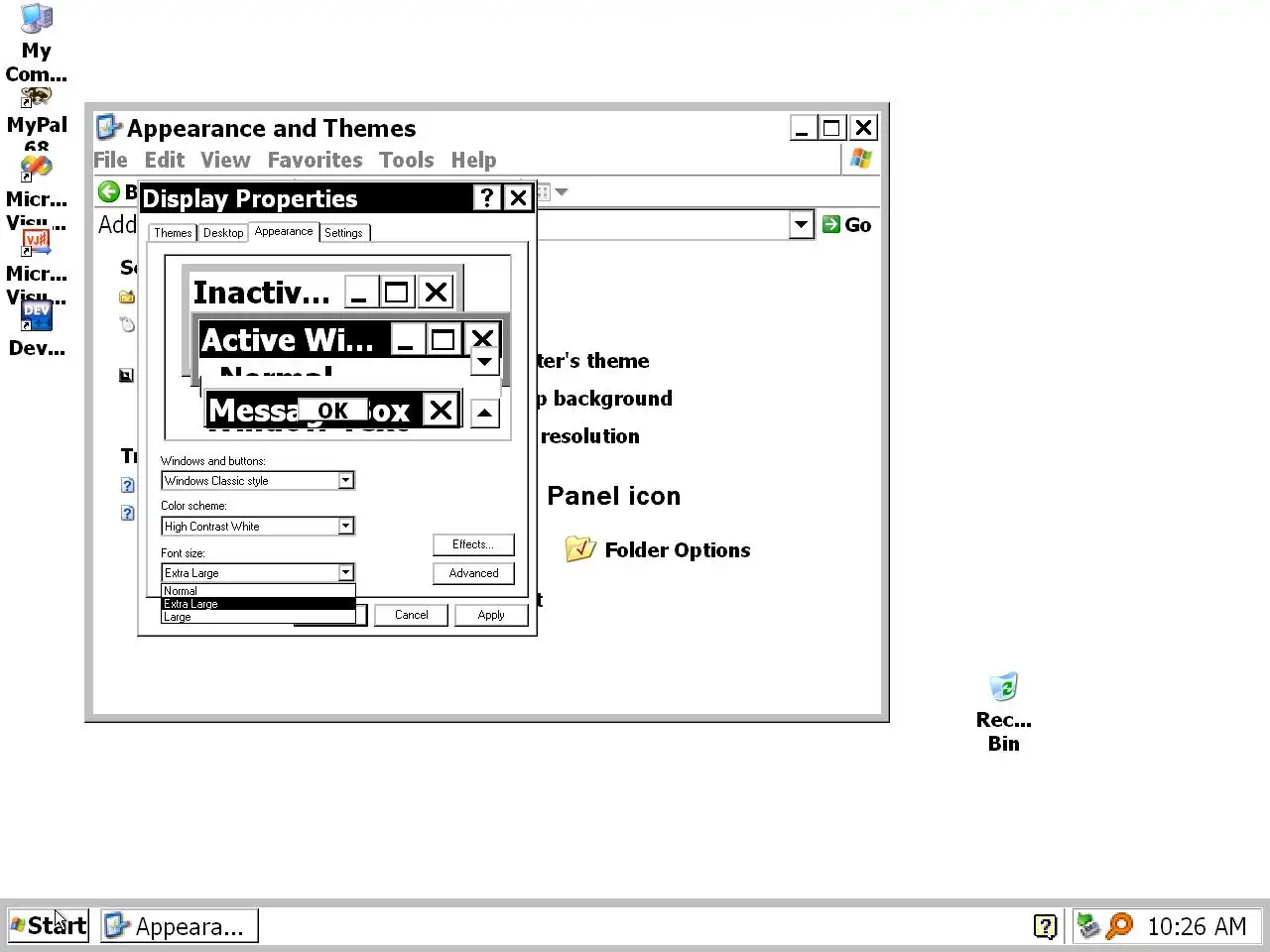Click the Apply button
This screenshot has width=1270, height=952.
click(x=491, y=615)
